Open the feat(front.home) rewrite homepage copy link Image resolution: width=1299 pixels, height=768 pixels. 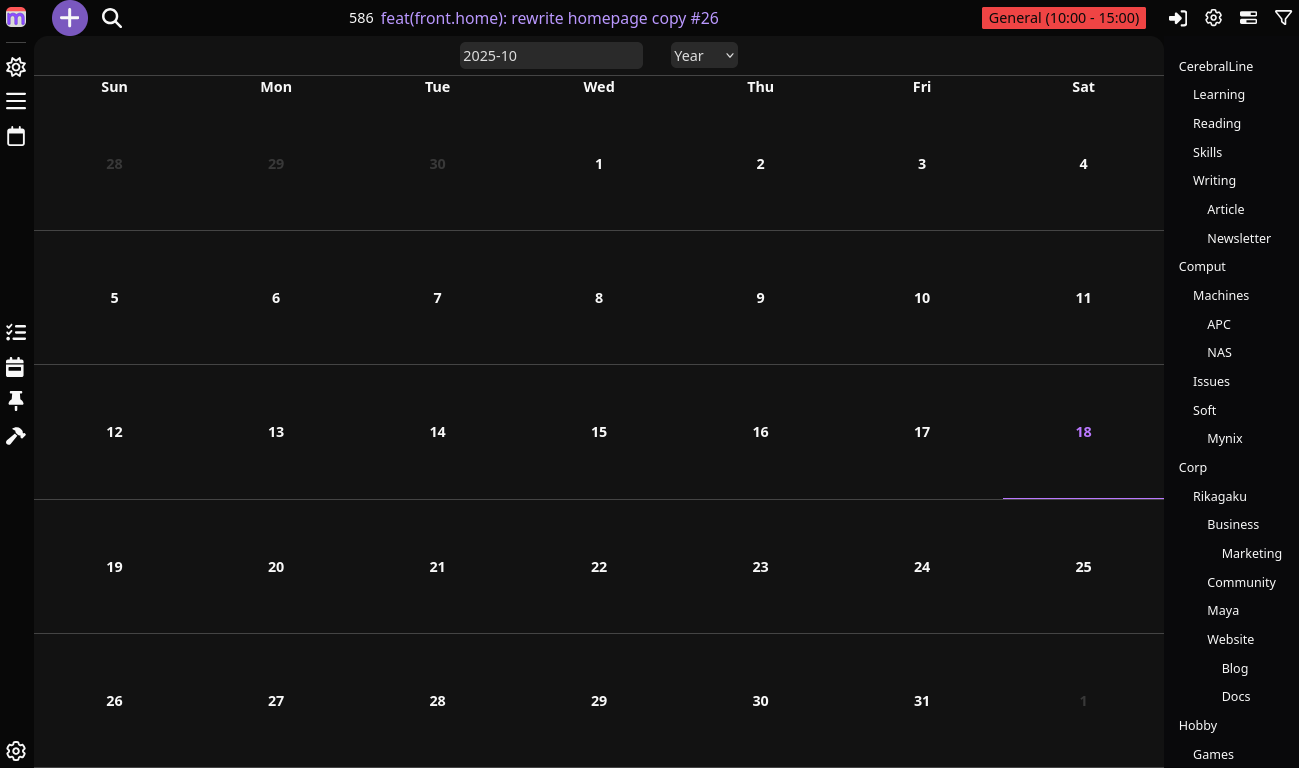click(x=549, y=18)
